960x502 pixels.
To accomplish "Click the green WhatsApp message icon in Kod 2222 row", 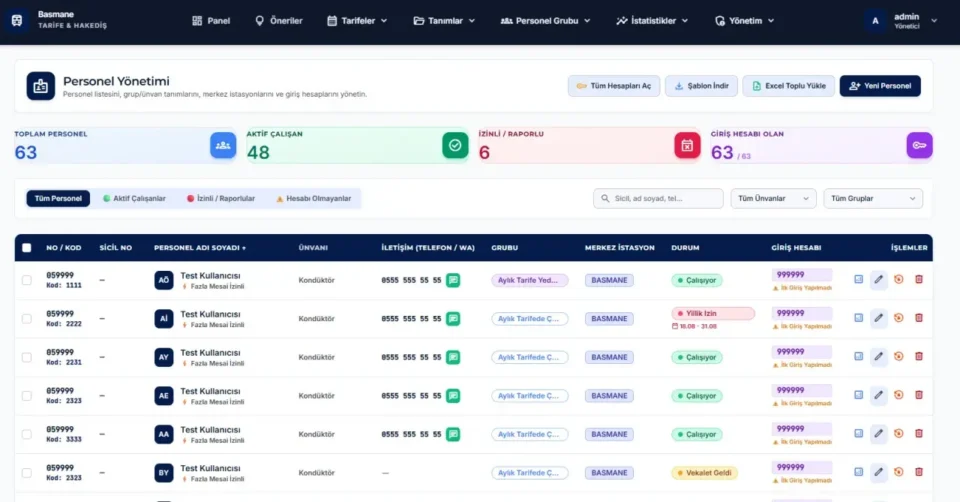I will point(453,319).
